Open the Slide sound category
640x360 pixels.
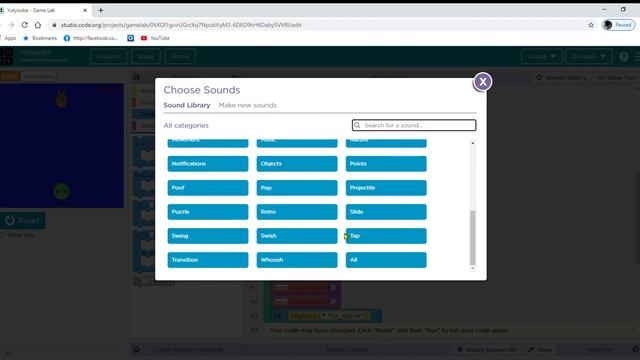[386, 212]
